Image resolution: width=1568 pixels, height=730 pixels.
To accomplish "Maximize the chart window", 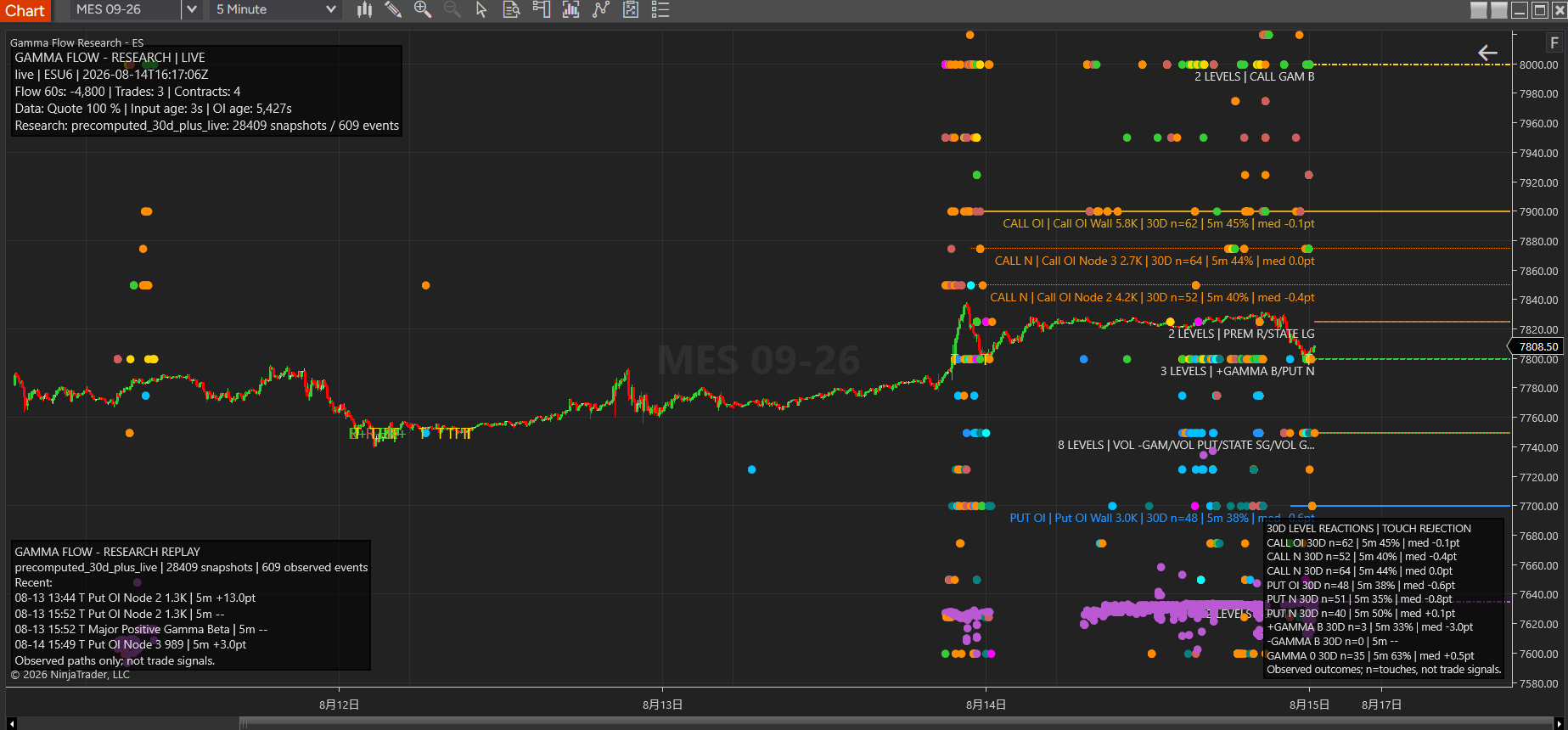I will [x=1539, y=10].
